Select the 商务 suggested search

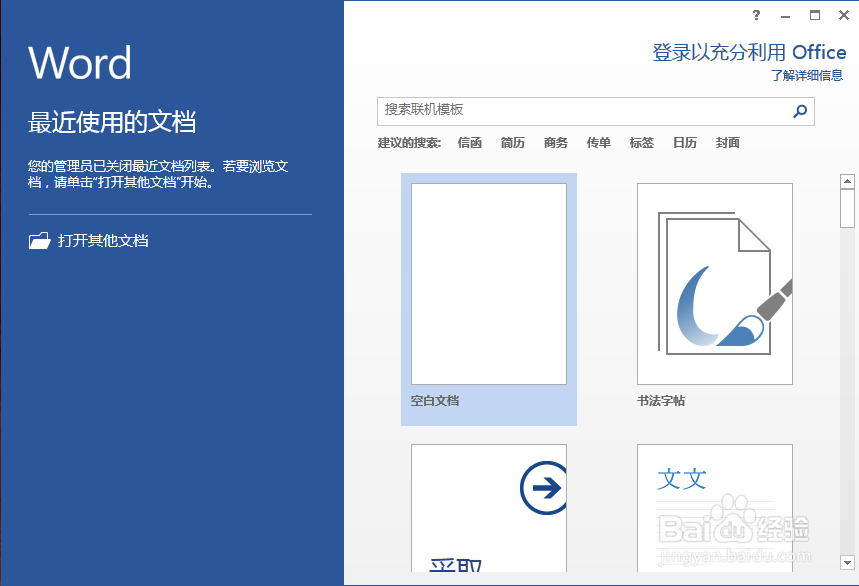coord(555,142)
